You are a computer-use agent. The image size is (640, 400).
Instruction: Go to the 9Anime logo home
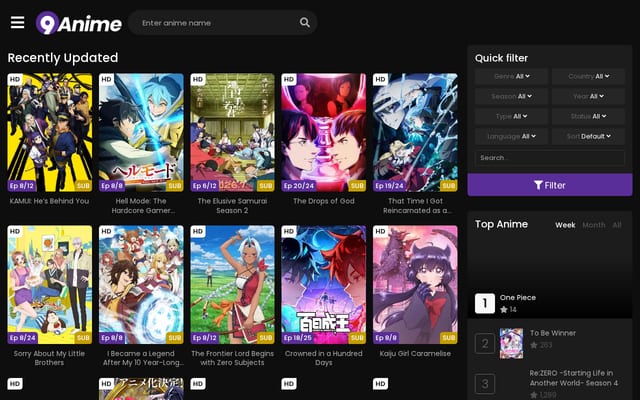click(x=79, y=23)
